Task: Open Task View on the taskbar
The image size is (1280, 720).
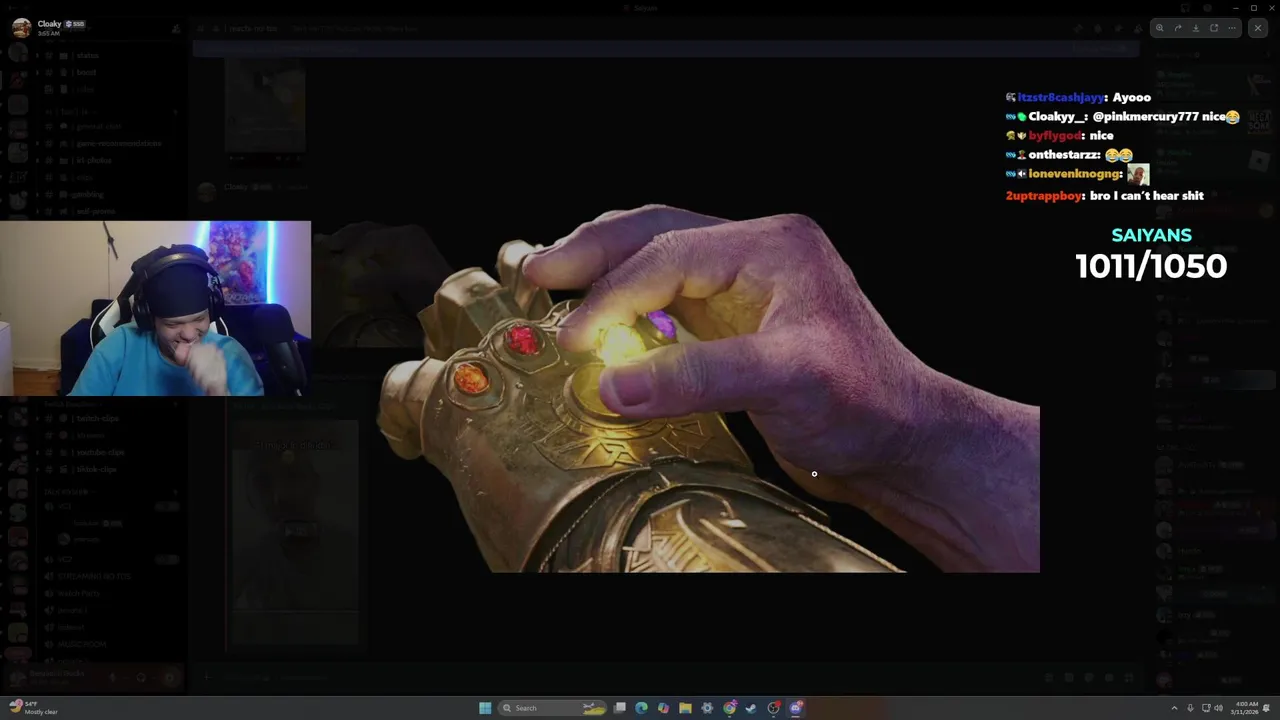Action: [x=620, y=708]
